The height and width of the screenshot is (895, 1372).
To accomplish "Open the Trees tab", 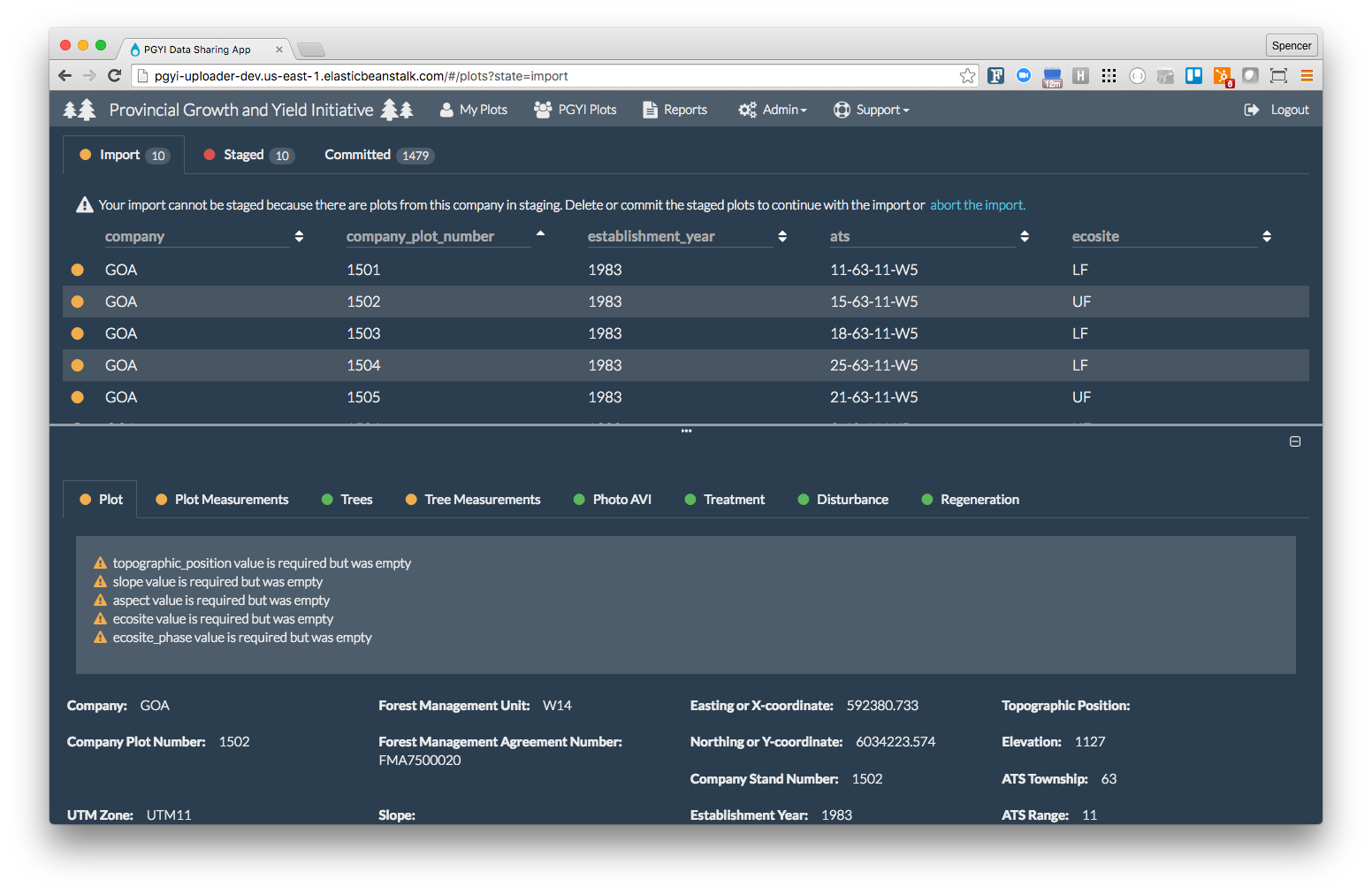I will click(x=347, y=500).
